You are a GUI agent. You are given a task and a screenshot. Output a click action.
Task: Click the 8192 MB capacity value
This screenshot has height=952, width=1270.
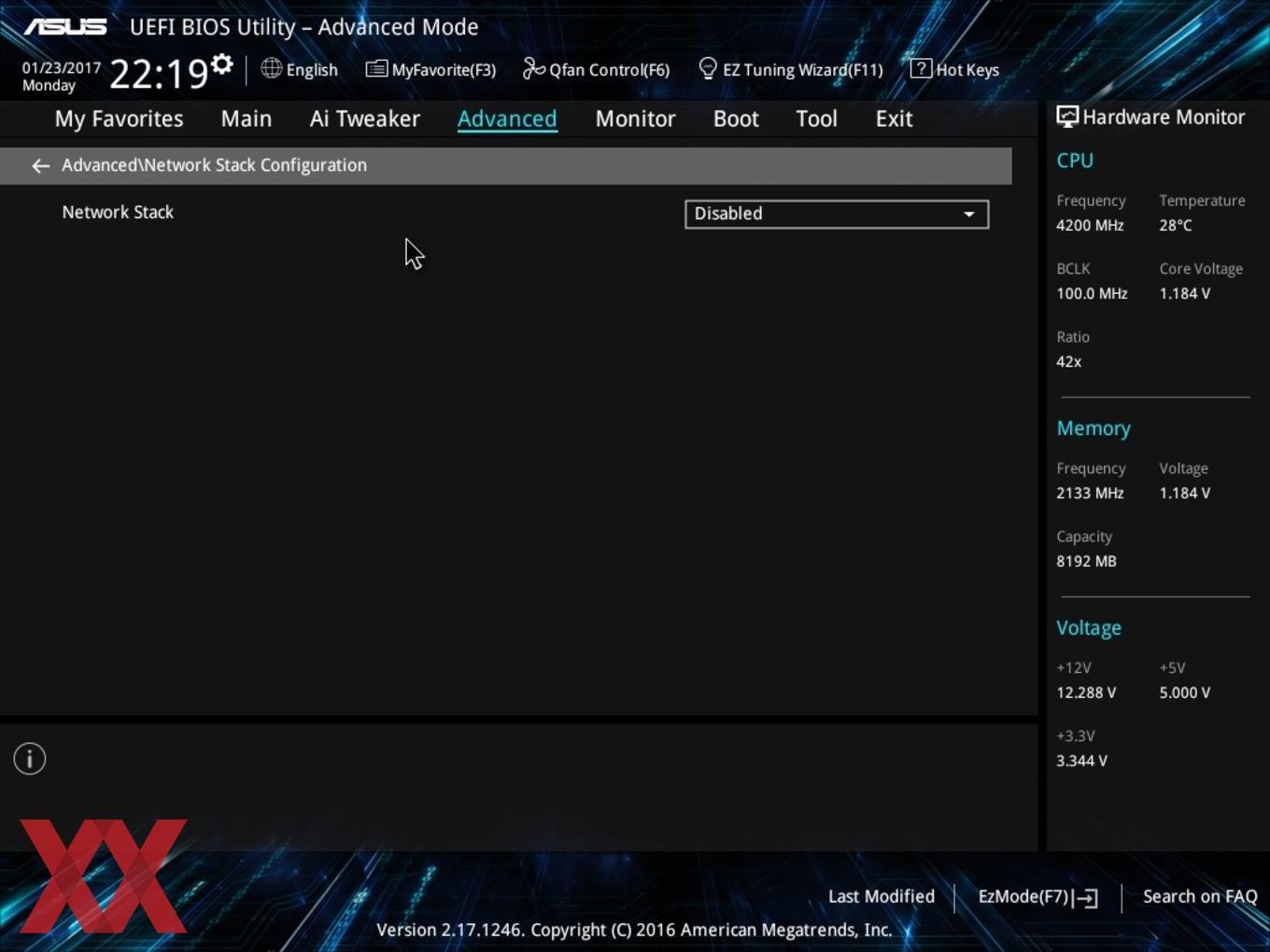pyautogui.click(x=1086, y=561)
